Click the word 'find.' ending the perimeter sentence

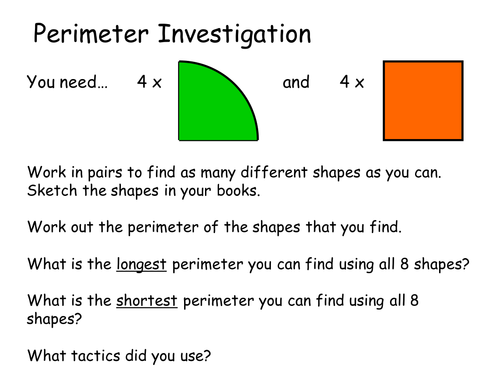[x=386, y=227]
